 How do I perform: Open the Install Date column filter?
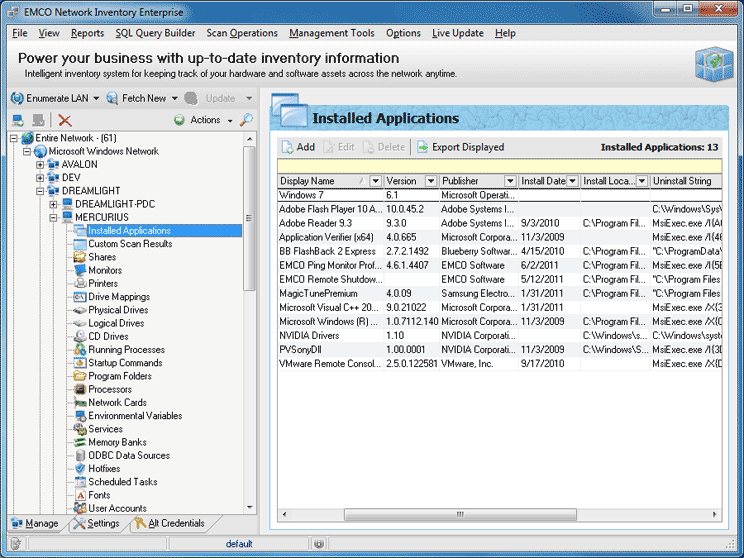coord(572,181)
